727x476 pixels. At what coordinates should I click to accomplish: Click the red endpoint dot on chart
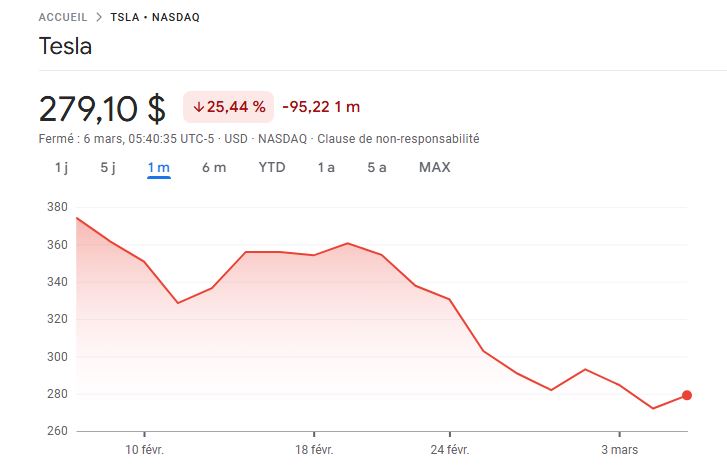point(687,395)
